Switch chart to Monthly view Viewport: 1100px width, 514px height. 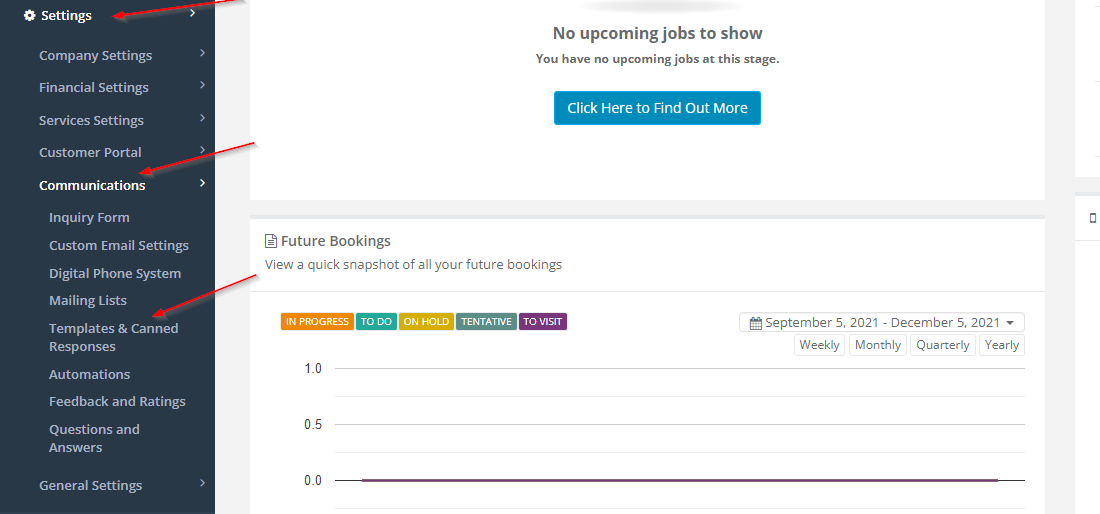[878, 345]
